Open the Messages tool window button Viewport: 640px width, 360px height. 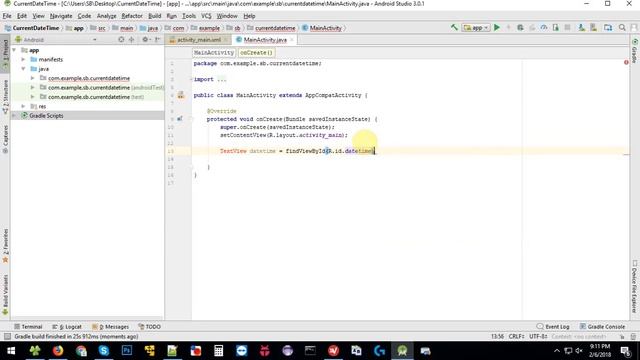point(110,327)
